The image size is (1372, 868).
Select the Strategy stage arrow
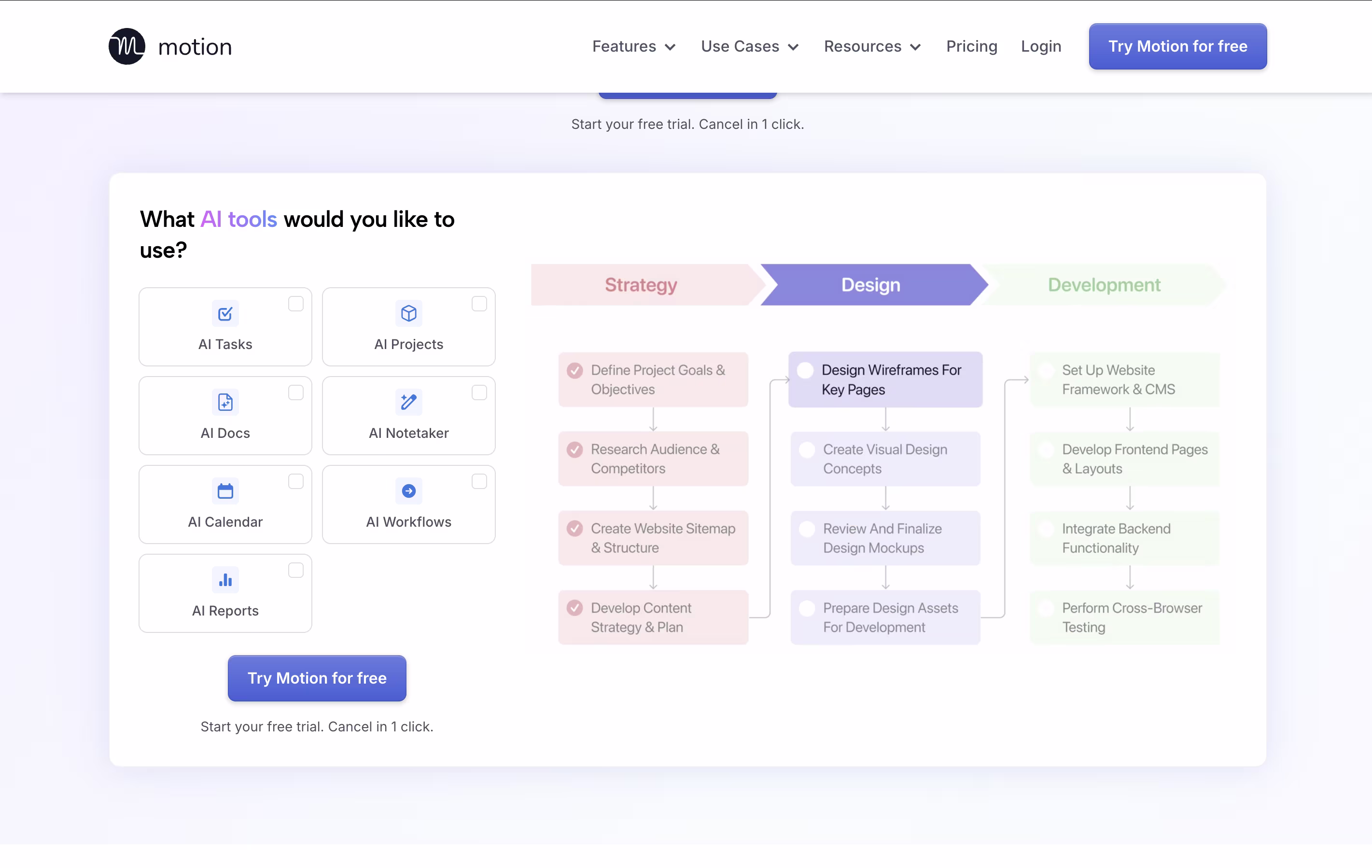641,285
